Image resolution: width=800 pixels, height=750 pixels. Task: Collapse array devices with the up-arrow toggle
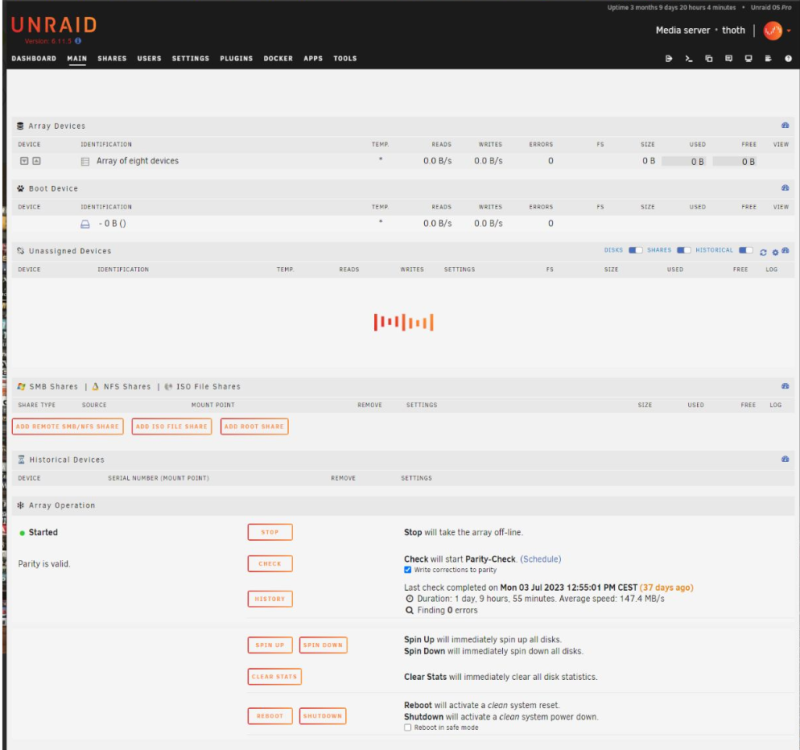click(36, 161)
